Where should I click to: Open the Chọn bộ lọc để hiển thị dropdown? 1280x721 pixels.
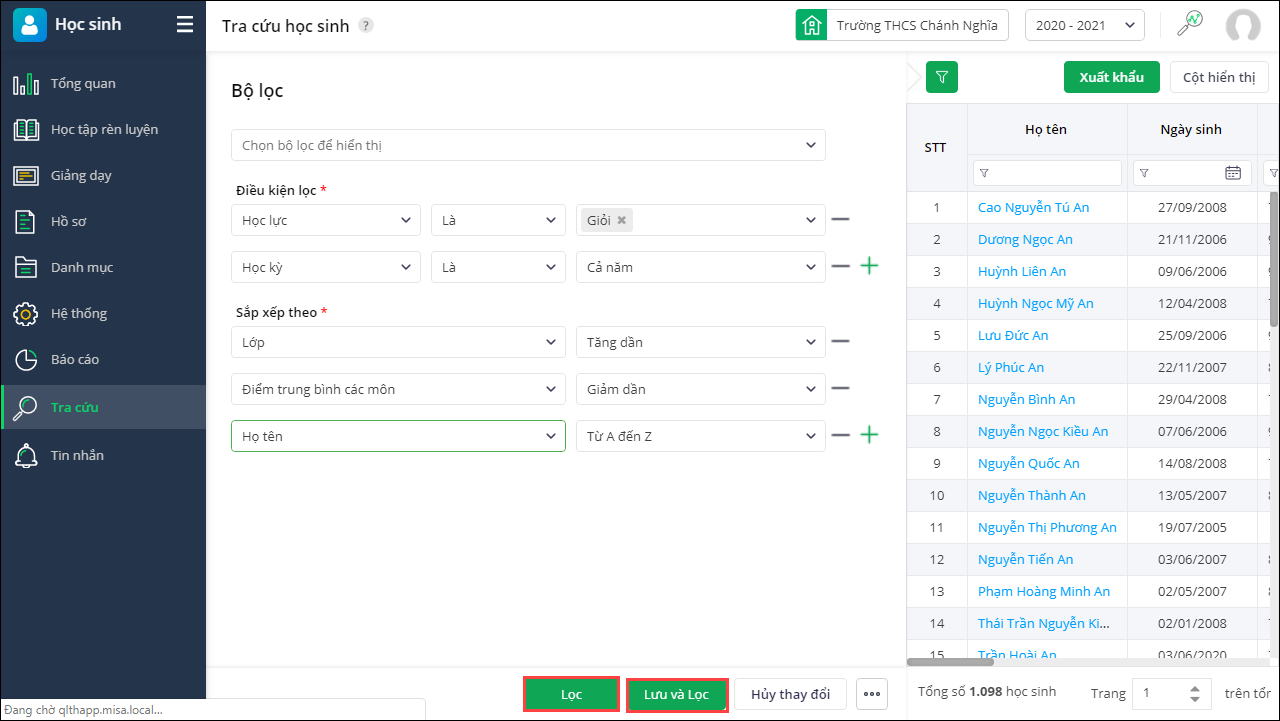[x=528, y=145]
